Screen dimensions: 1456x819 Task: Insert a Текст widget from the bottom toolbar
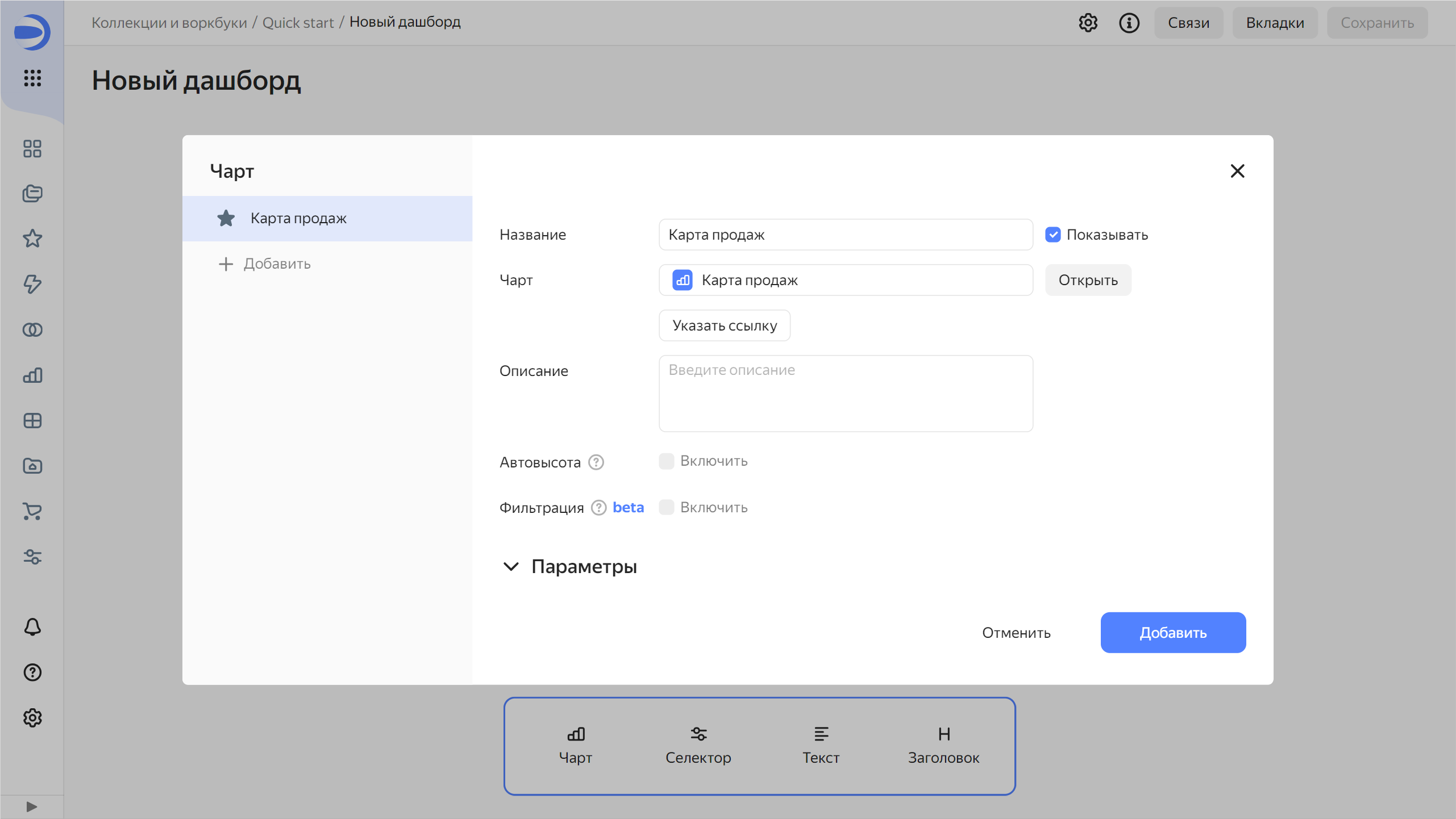tap(821, 745)
